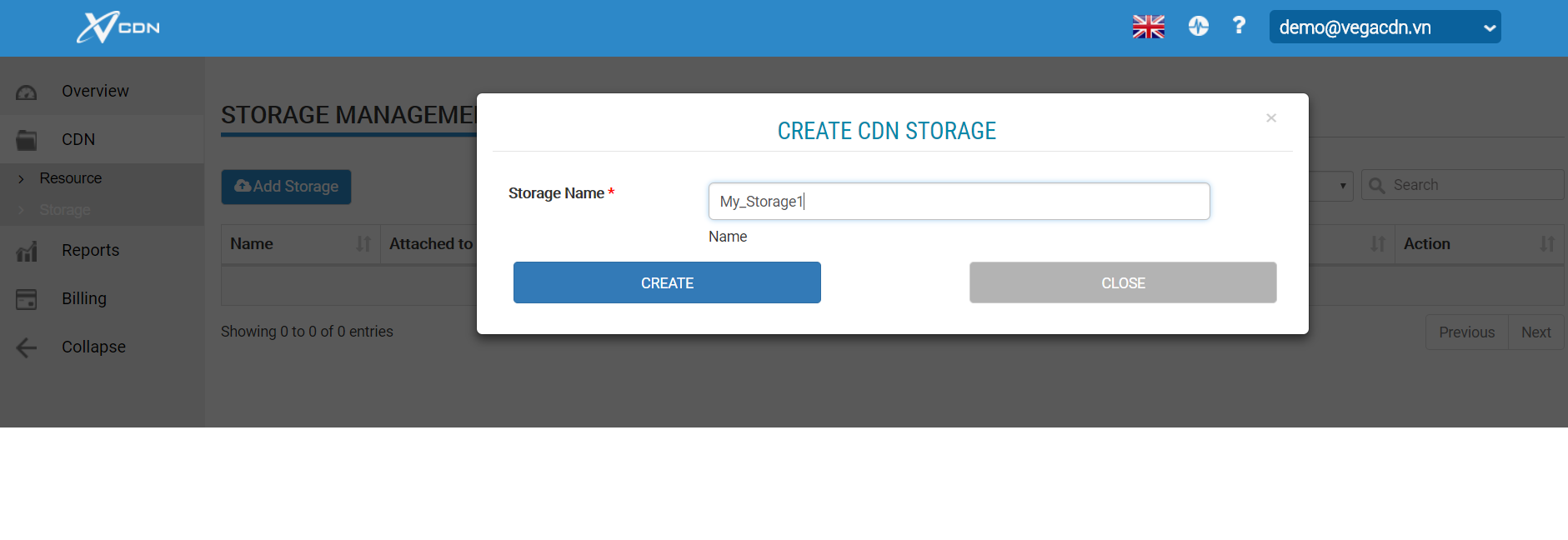The width and height of the screenshot is (1568, 540).
Task: Click the VegaCDN logo in header
Action: click(118, 27)
